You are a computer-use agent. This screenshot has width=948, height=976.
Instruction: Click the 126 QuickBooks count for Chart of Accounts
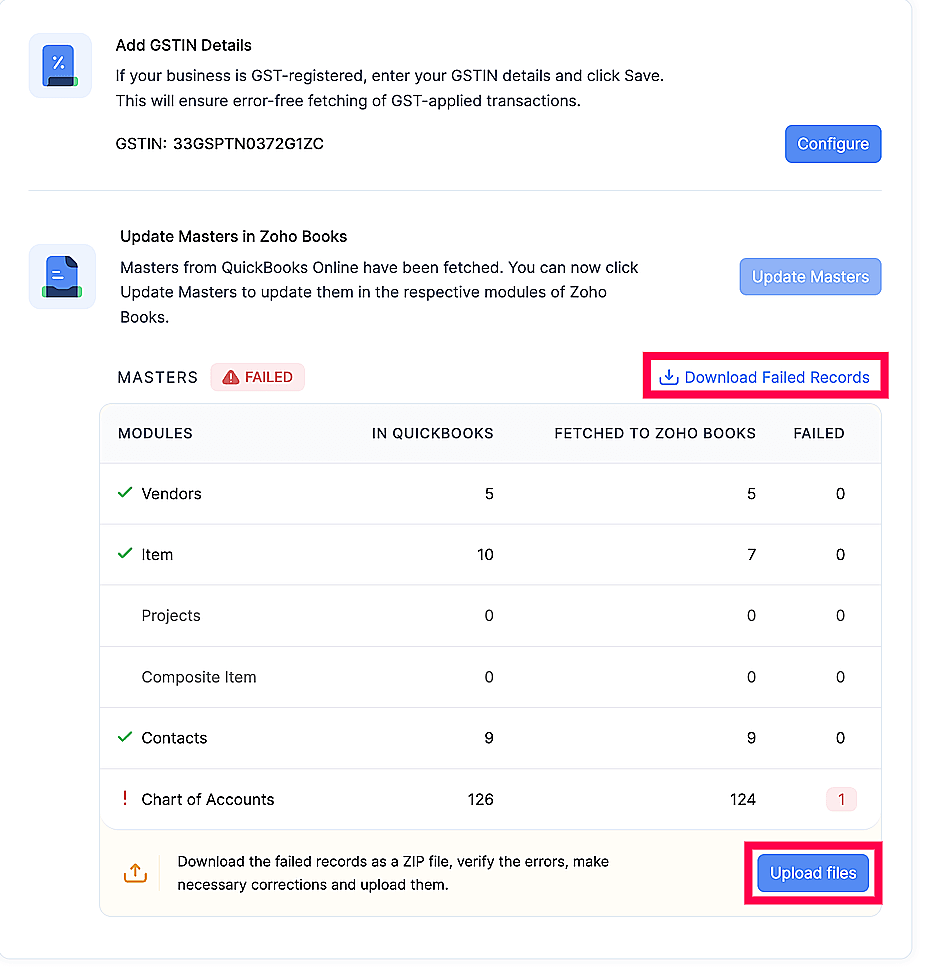pyautogui.click(x=480, y=799)
